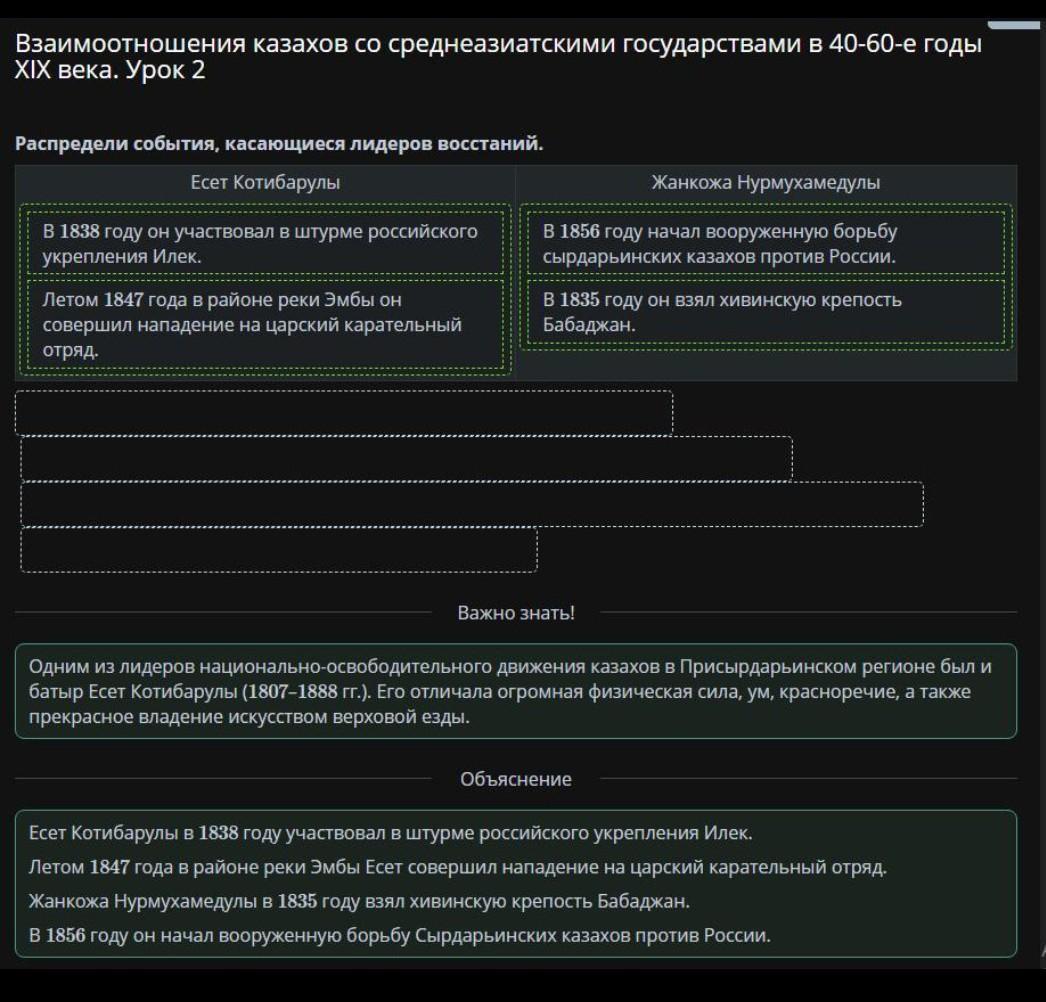The width and height of the screenshot is (1046, 1002).
Task: Click the info paragraph about batyr Есет Котибарулы (1807–1888)
Action: point(516,691)
